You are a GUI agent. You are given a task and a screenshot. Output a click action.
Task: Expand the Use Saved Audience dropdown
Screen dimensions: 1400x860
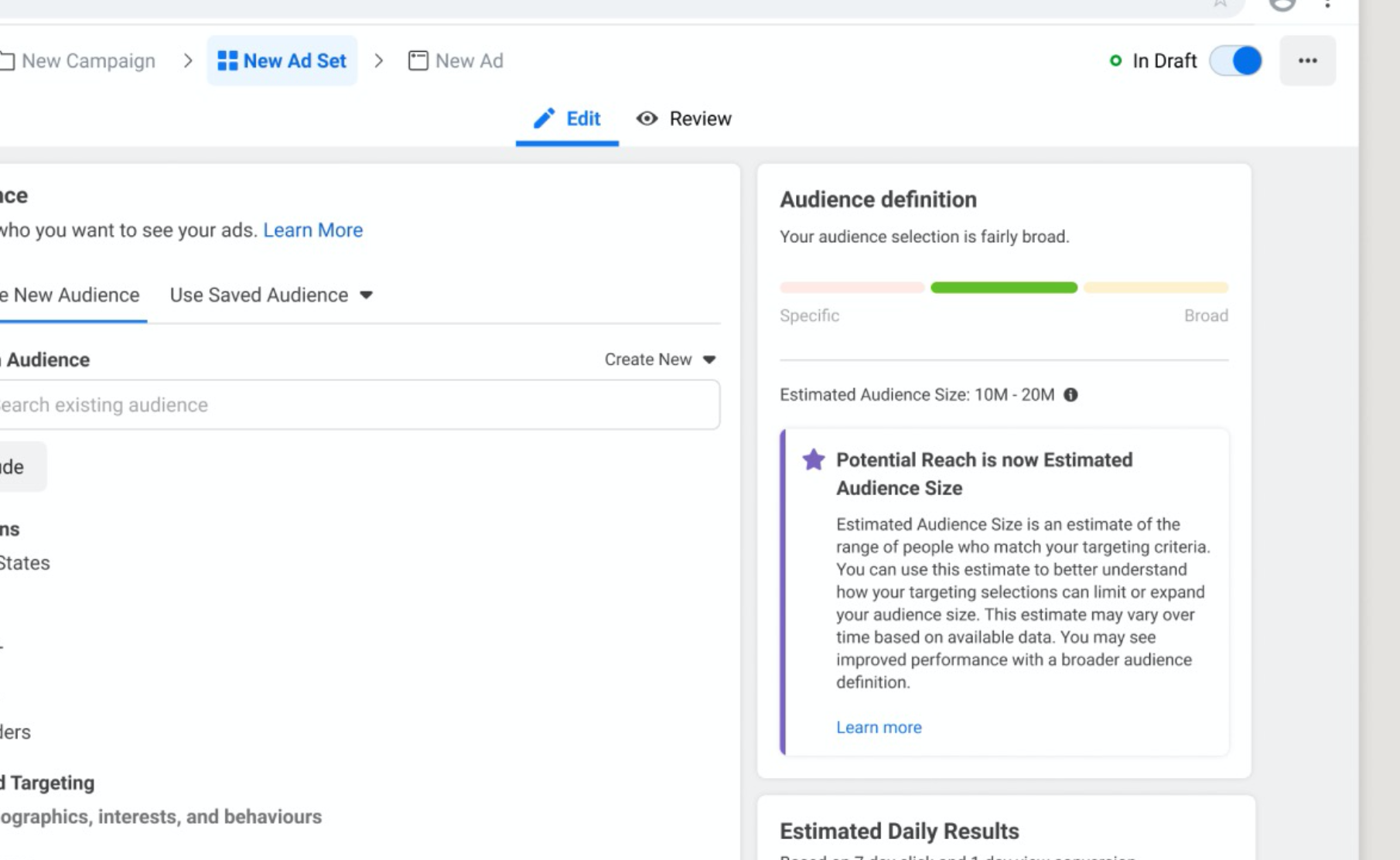(270, 295)
